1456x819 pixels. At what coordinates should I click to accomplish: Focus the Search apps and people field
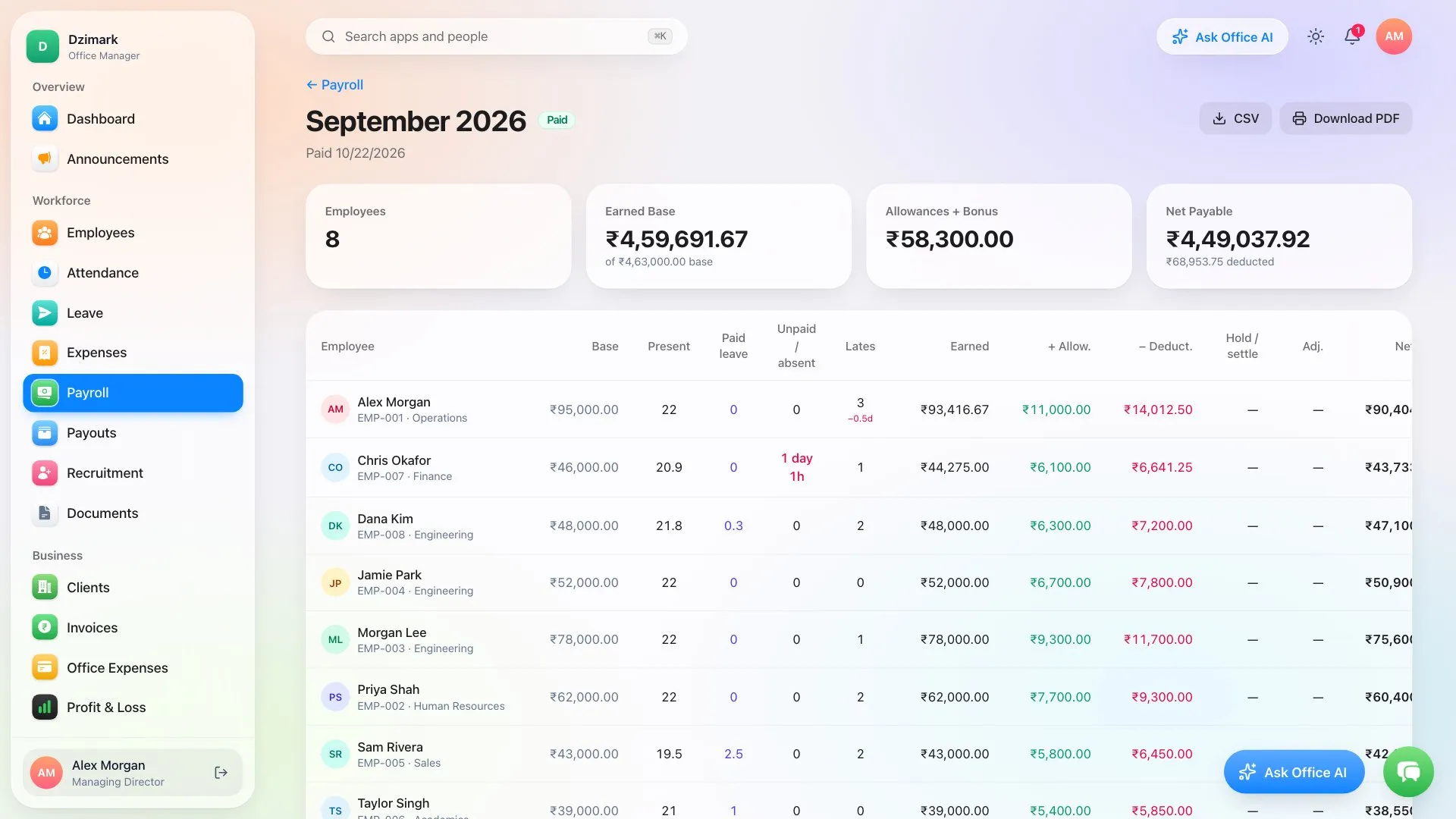(497, 36)
